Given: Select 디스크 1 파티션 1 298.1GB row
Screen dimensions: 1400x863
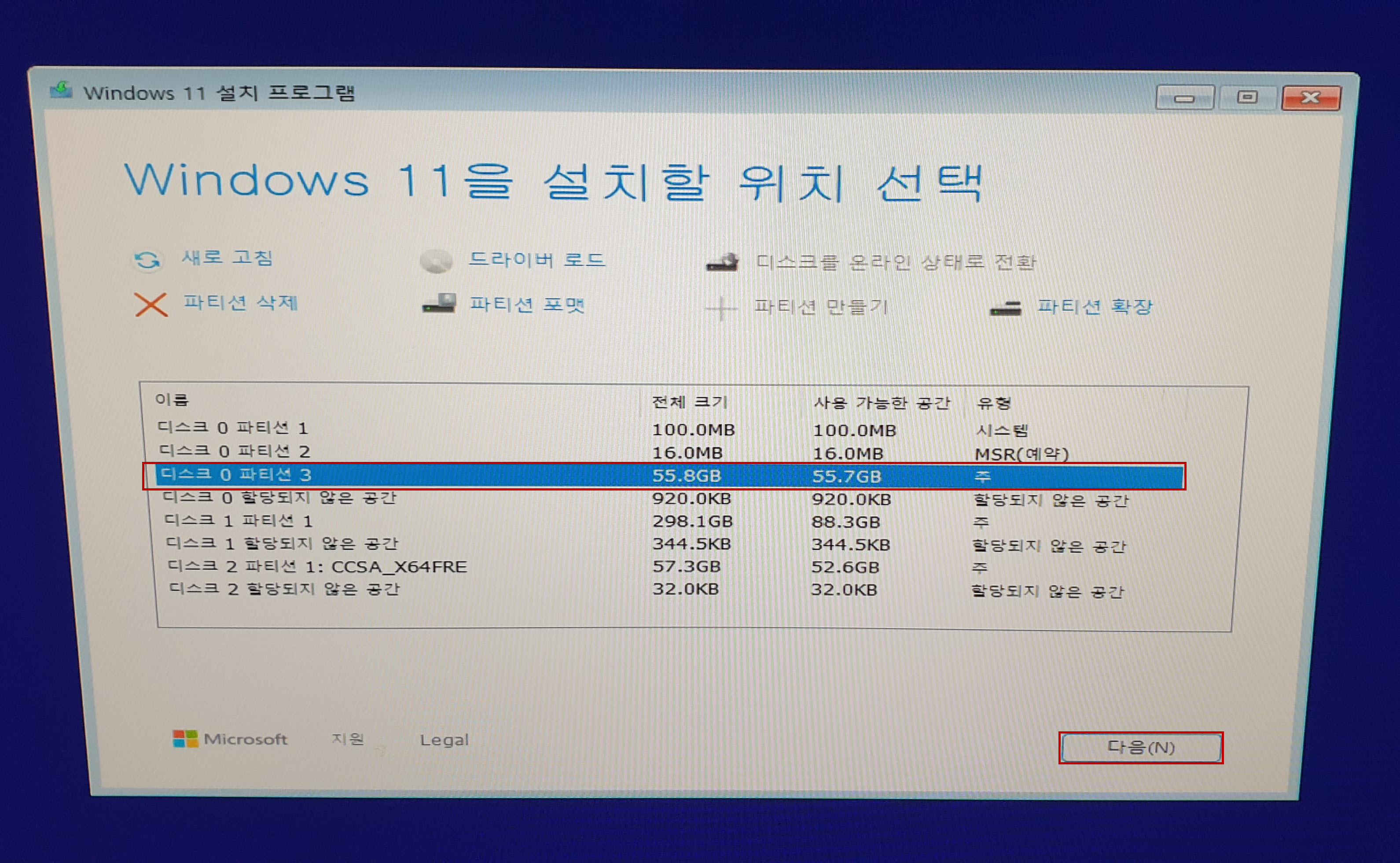Looking at the screenshot, I should (238, 520).
